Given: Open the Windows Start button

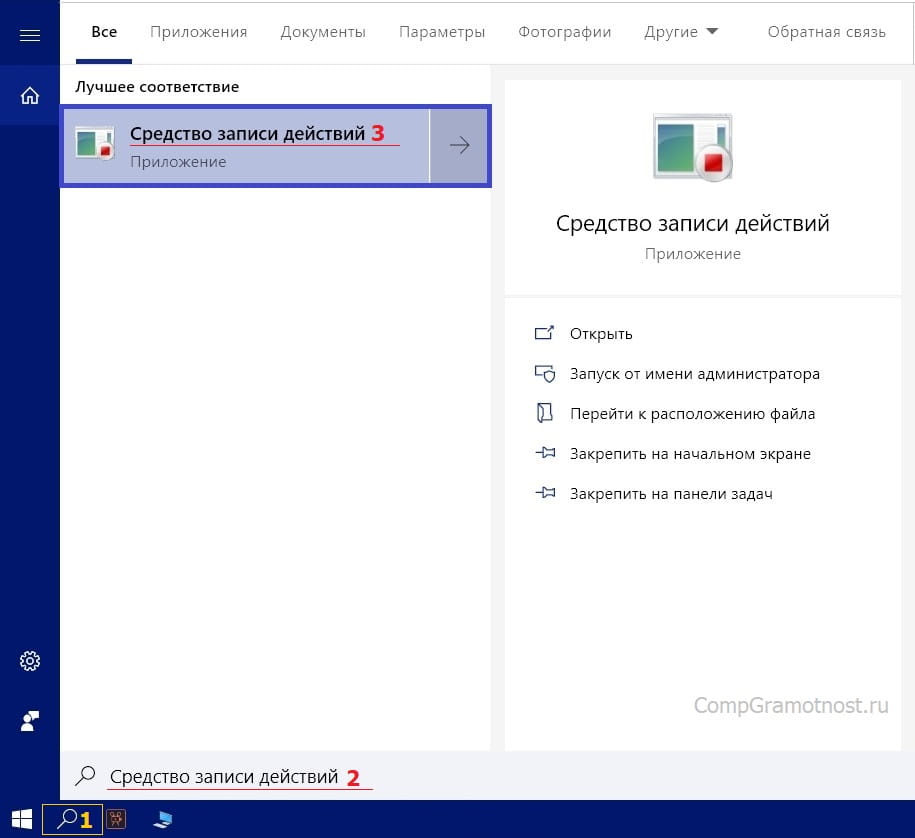Looking at the screenshot, I should tap(22, 819).
